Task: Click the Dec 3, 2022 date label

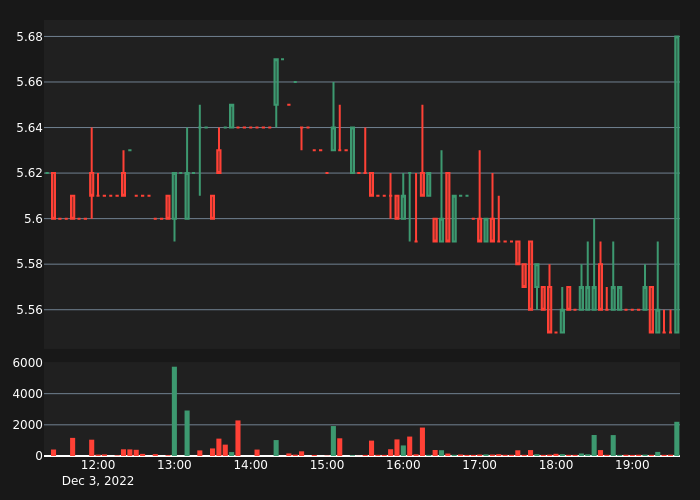Action: tap(98, 481)
